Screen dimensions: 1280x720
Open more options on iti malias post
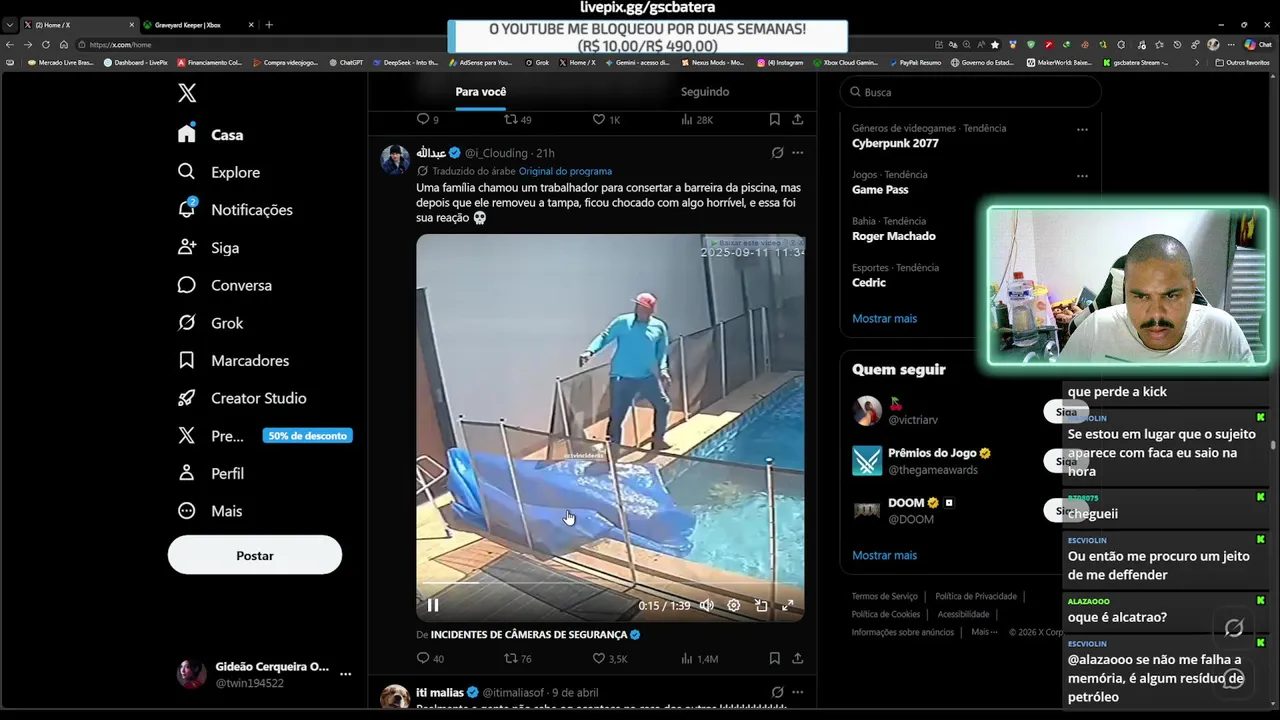coord(797,692)
